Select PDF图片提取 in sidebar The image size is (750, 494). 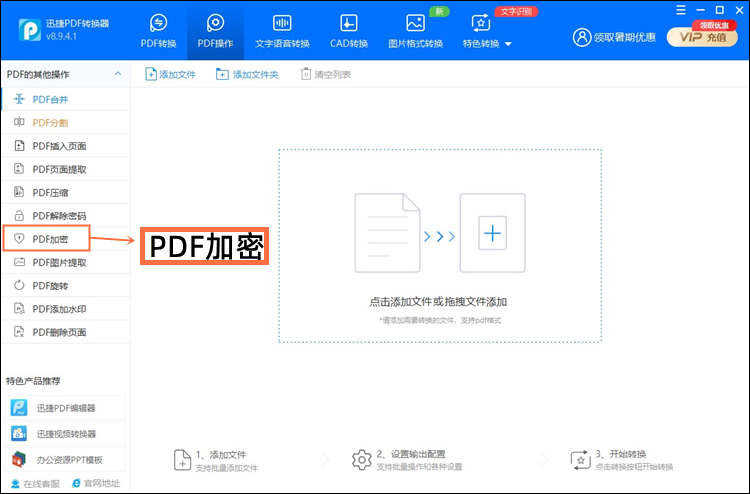[x=66, y=262]
